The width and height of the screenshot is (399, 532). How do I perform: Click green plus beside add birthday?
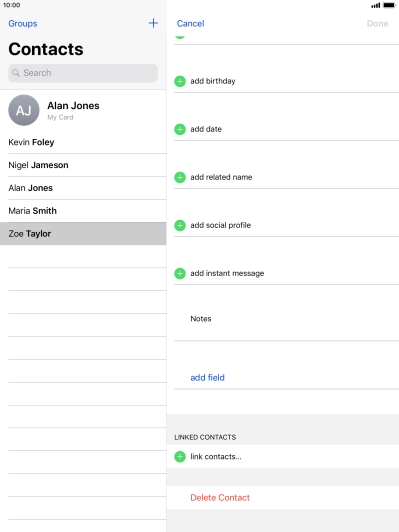(x=180, y=81)
